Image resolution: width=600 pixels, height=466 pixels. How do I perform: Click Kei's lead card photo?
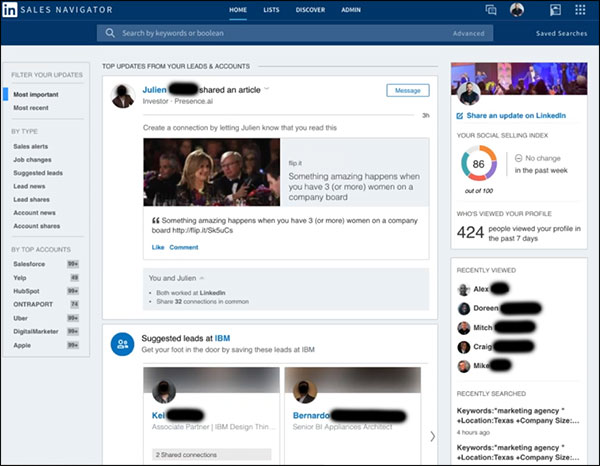[164, 391]
